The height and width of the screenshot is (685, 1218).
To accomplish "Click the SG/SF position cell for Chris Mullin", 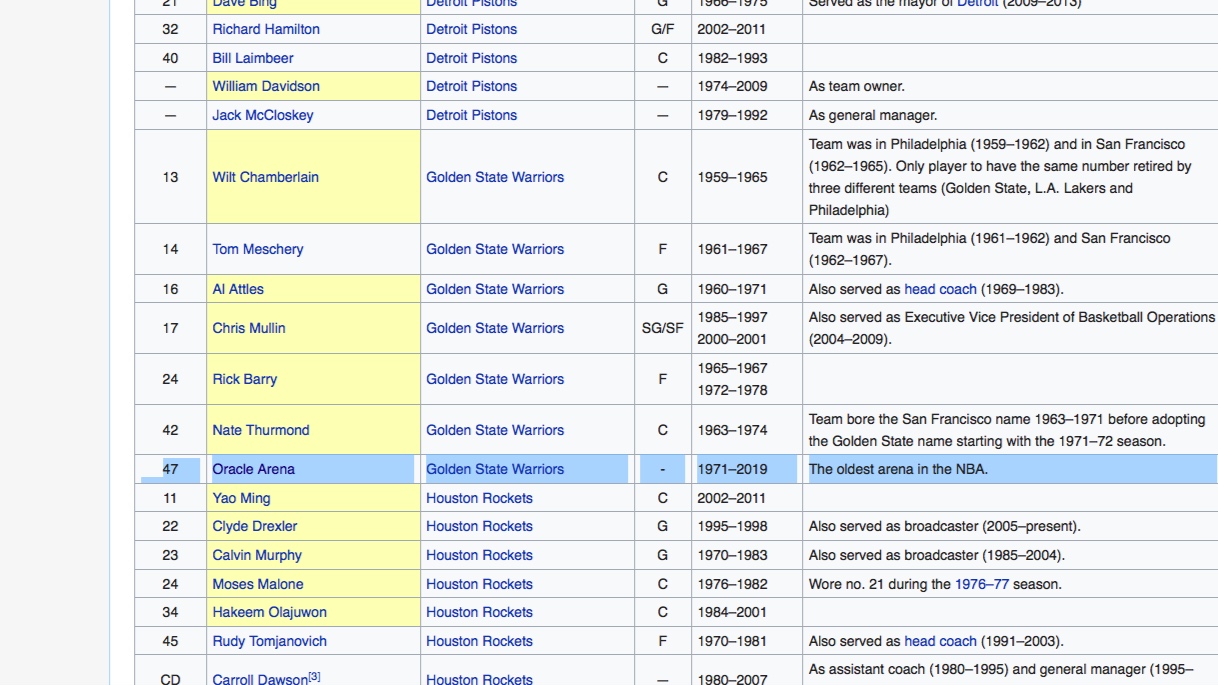I will click(662, 328).
